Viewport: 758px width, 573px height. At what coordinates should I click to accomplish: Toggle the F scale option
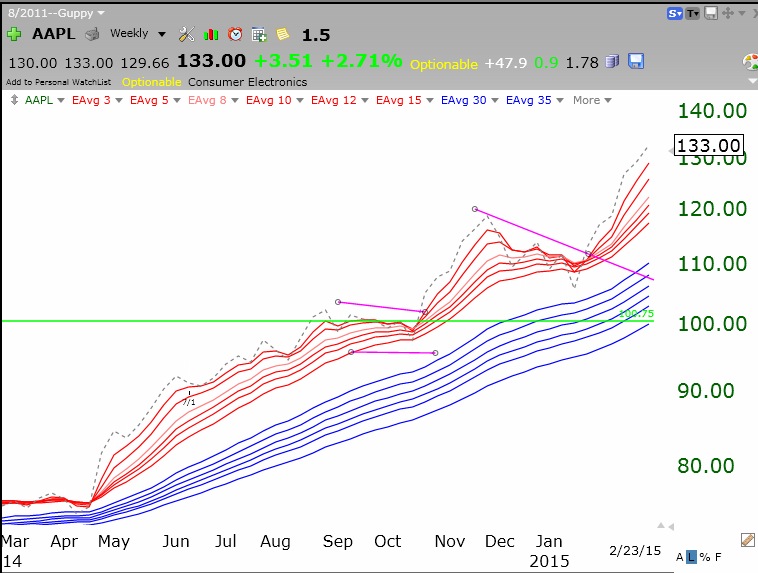tap(718, 558)
